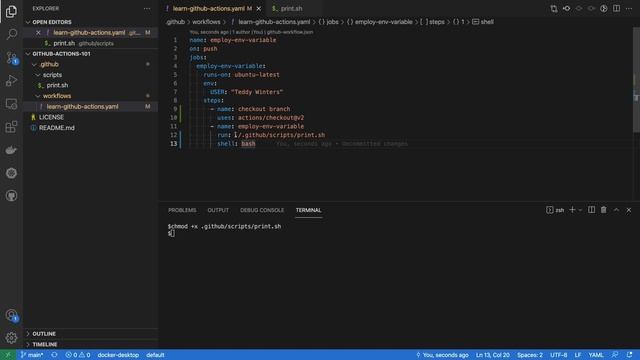Image resolution: width=640 pixels, height=360 pixels.
Task: Kill terminal with trash icon
Action: click(x=604, y=210)
